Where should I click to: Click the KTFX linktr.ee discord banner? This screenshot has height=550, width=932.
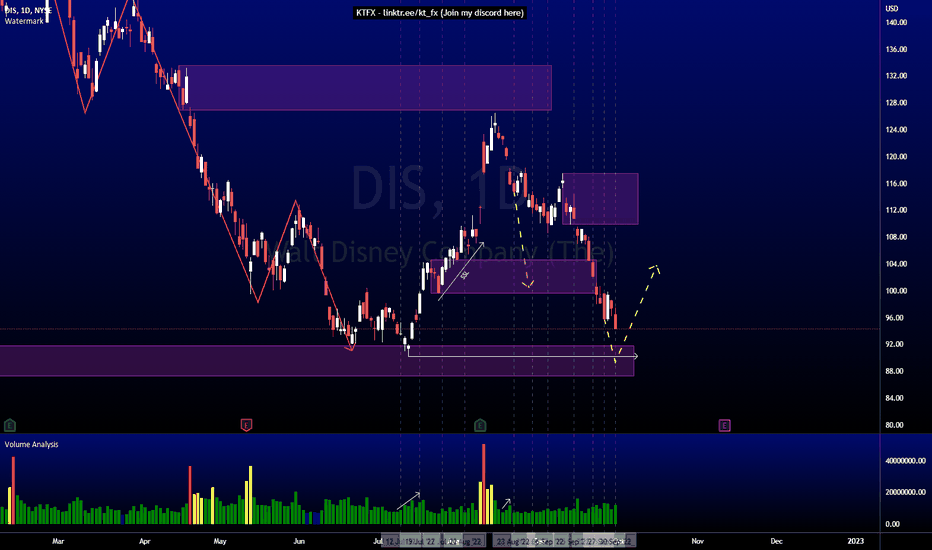click(440, 12)
